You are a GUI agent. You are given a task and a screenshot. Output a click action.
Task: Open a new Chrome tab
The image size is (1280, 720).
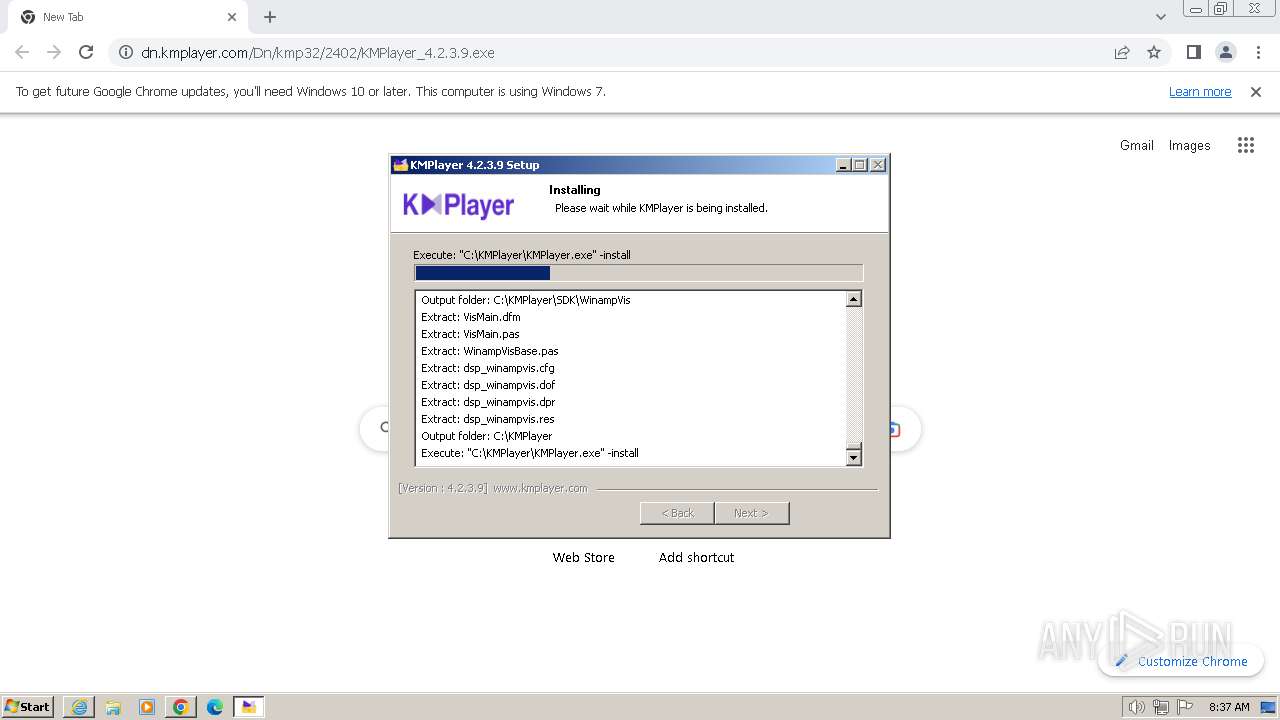(x=270, y=17)
